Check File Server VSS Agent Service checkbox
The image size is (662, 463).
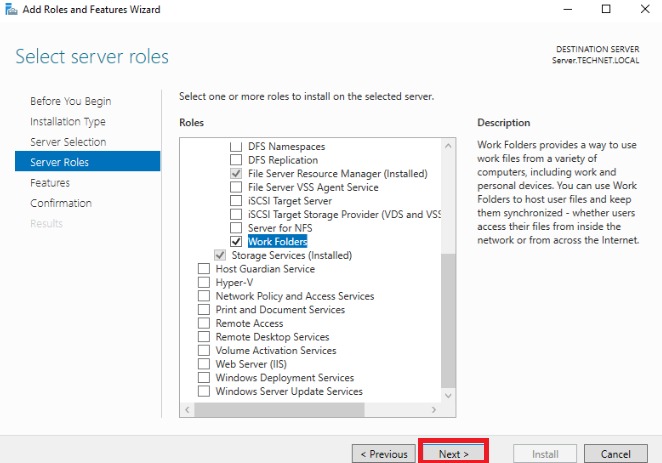coord(236,187)
